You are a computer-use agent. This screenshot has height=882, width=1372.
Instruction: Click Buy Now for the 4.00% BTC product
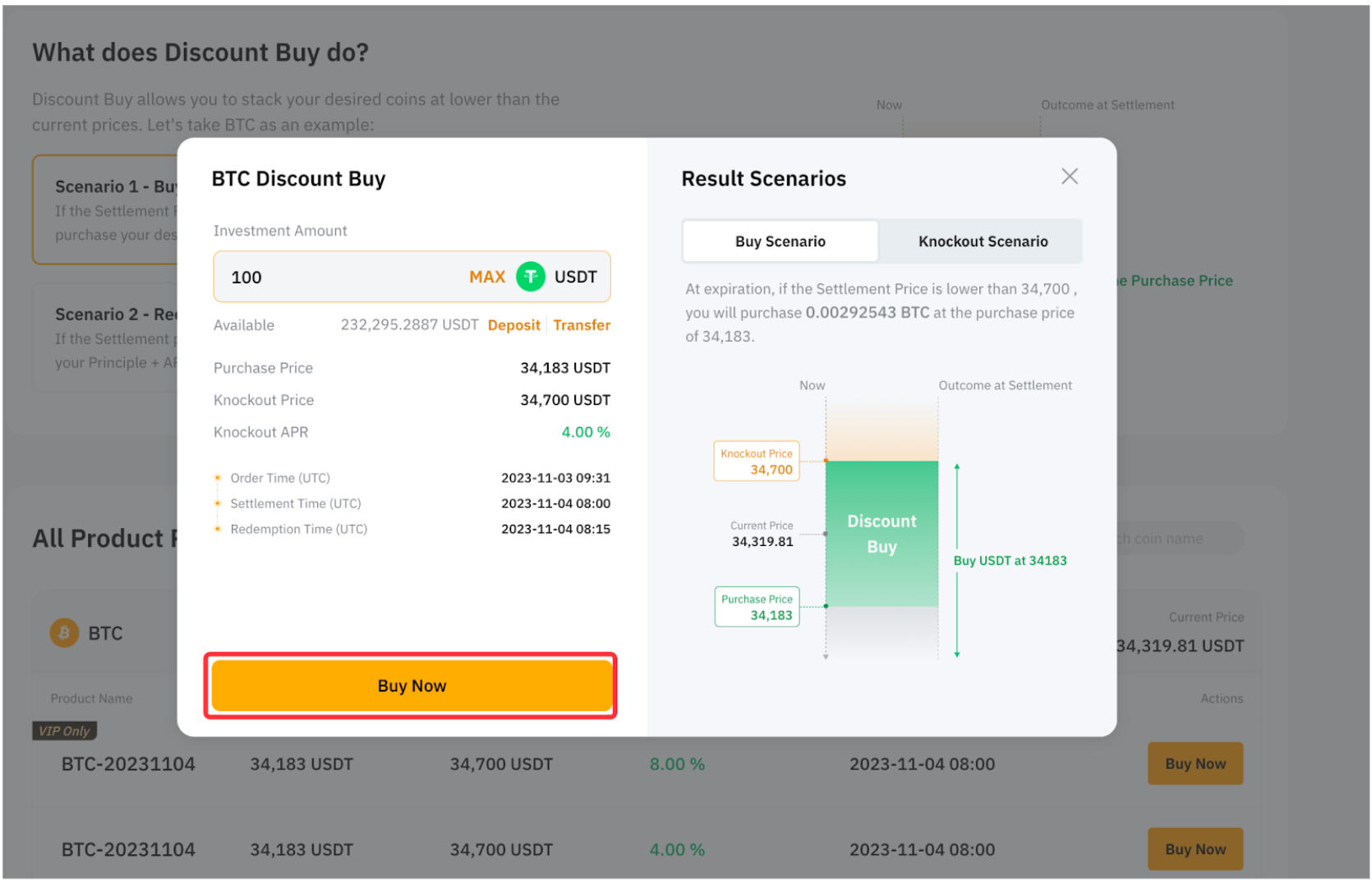1195,849
